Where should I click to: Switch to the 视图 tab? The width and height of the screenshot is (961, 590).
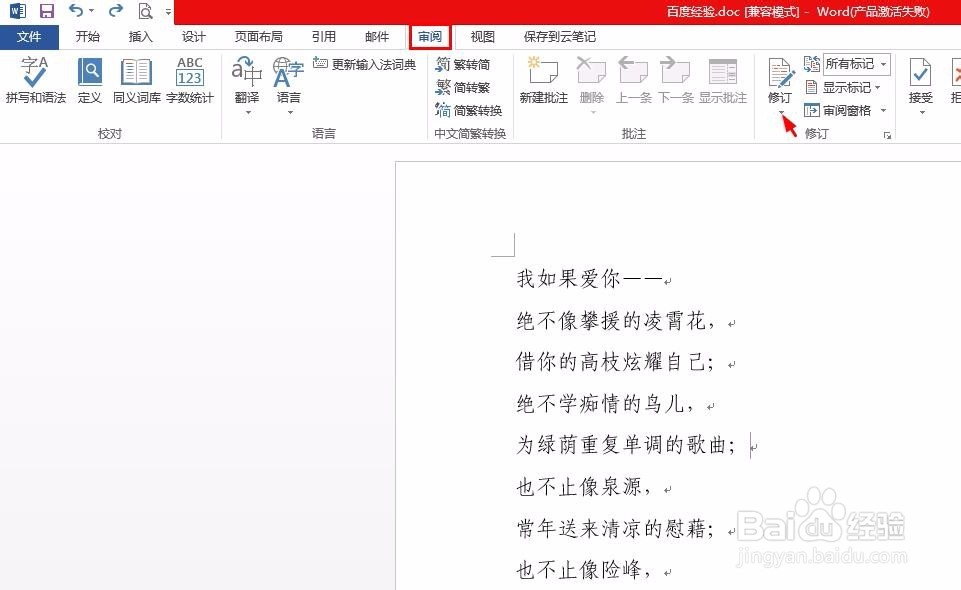[x=482, y=37]
